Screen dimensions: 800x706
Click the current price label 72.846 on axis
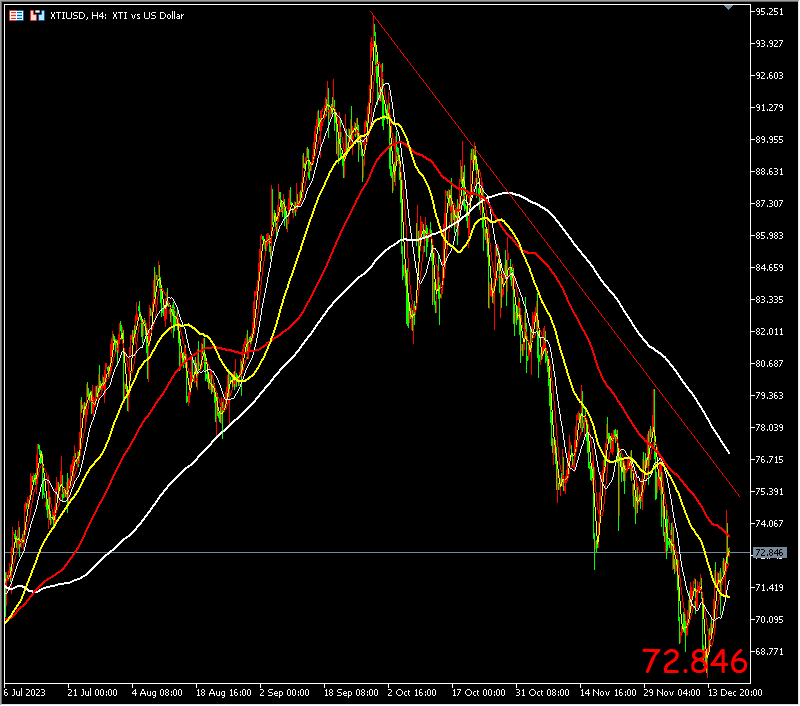[769, 553]
